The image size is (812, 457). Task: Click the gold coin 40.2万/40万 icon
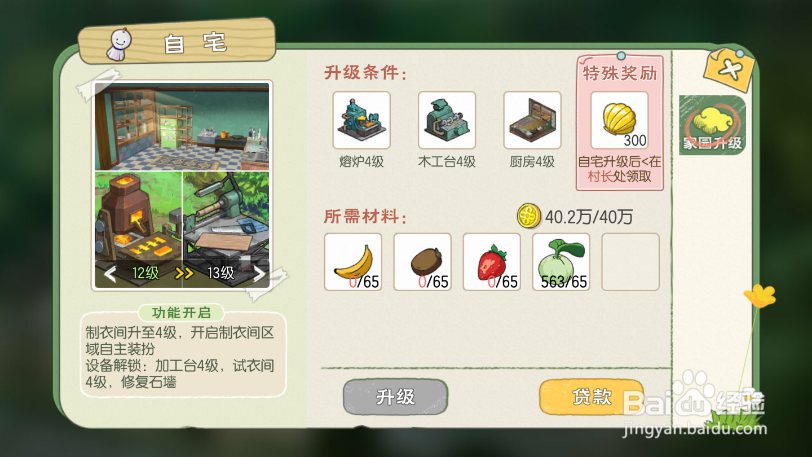[x=528, y=216]
